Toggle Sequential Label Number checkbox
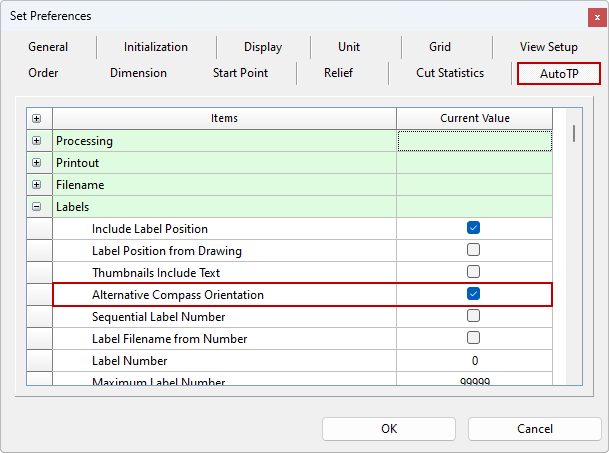Screen dimensions: 609x453 click(474, 316)
